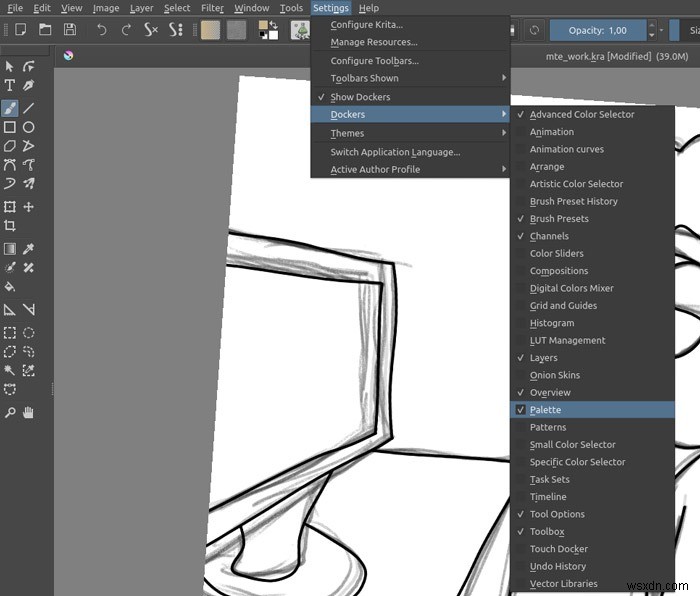Select the Transform tool
This screenshot has height=596, width=700.
(10, 207)
